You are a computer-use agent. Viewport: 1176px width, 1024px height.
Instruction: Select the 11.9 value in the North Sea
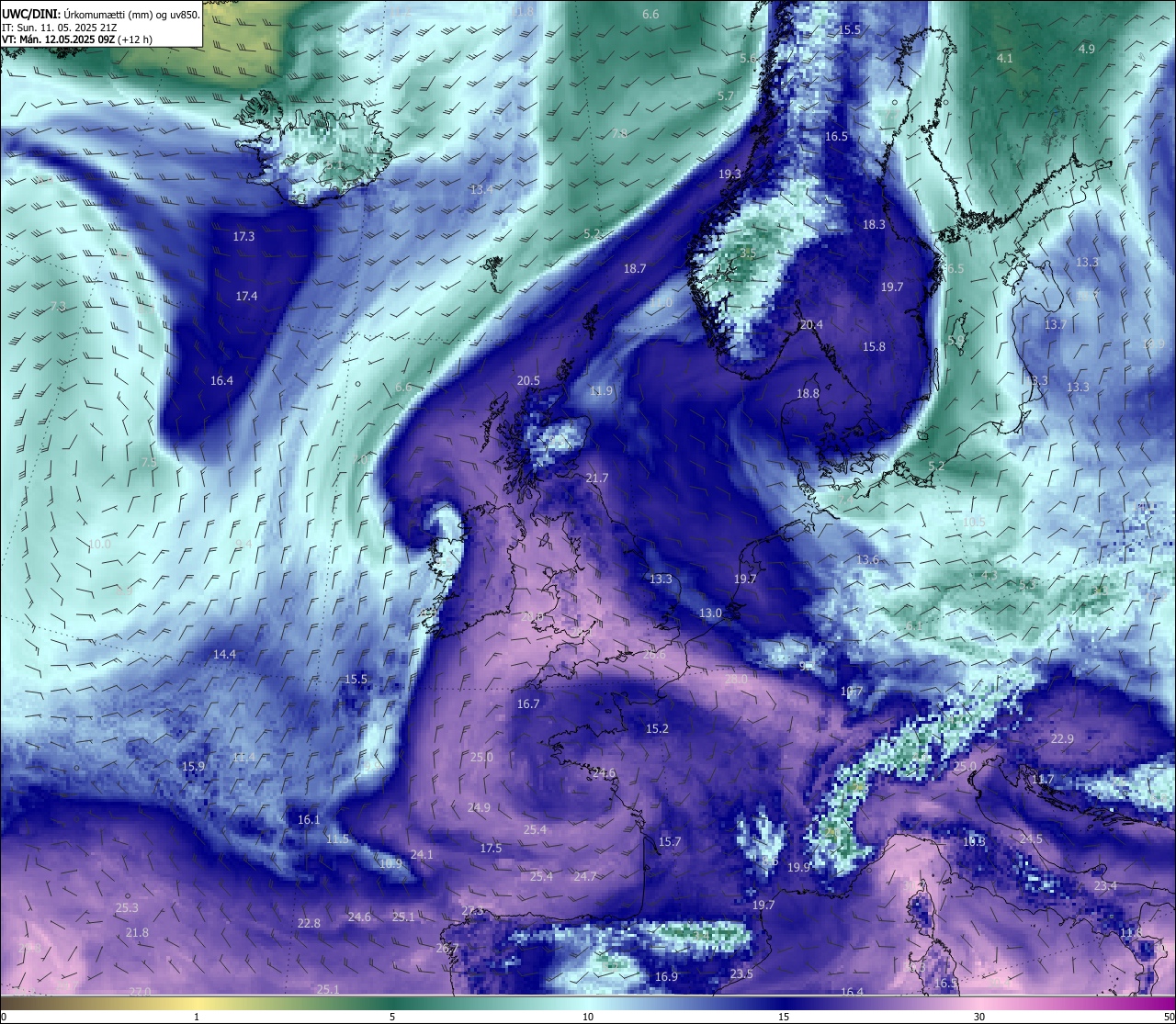(601, 390)
